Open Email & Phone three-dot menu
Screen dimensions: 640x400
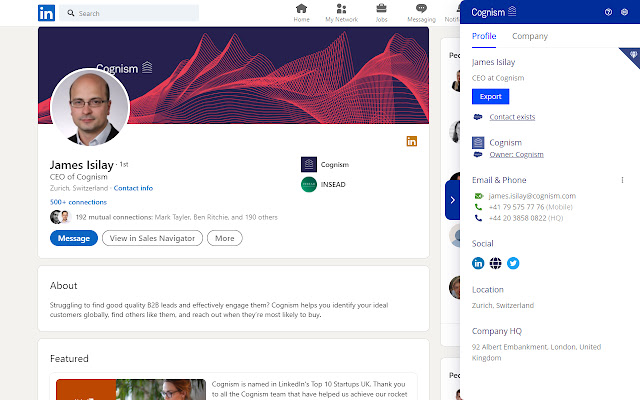pos(622,180)
